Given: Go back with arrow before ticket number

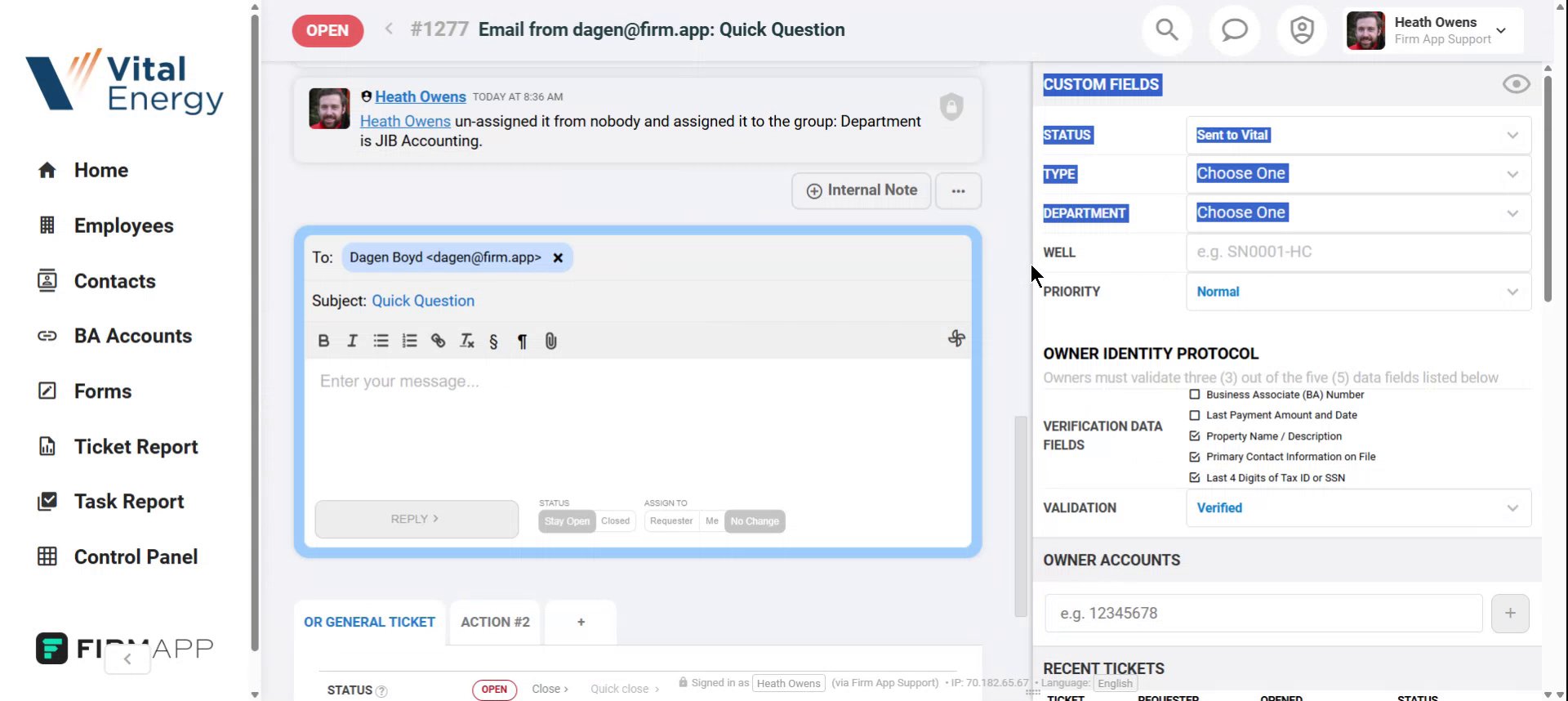Looking at the screenshot, I should tap(390, 29).
